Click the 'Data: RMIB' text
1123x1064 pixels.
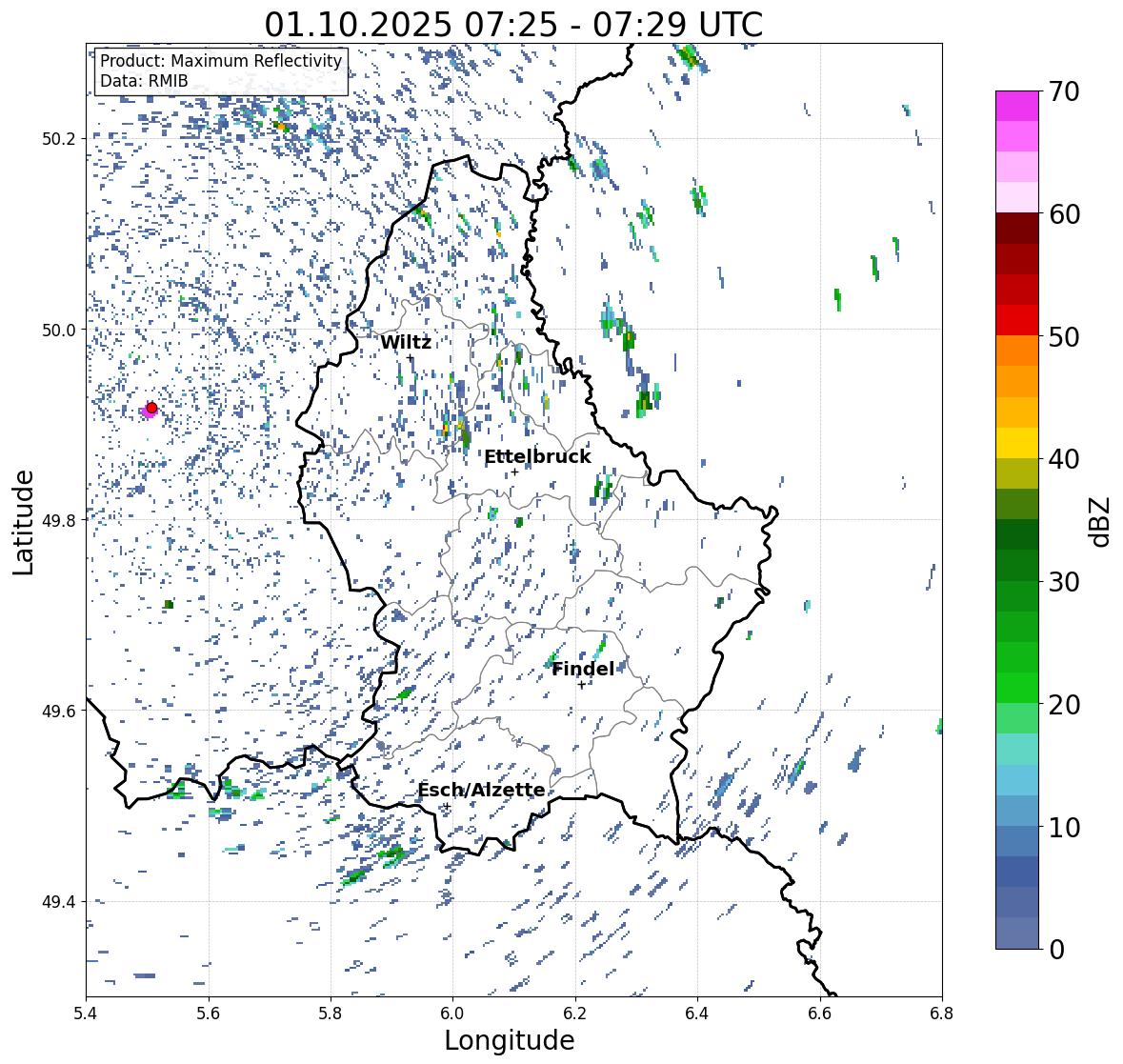tap(144, 81)
